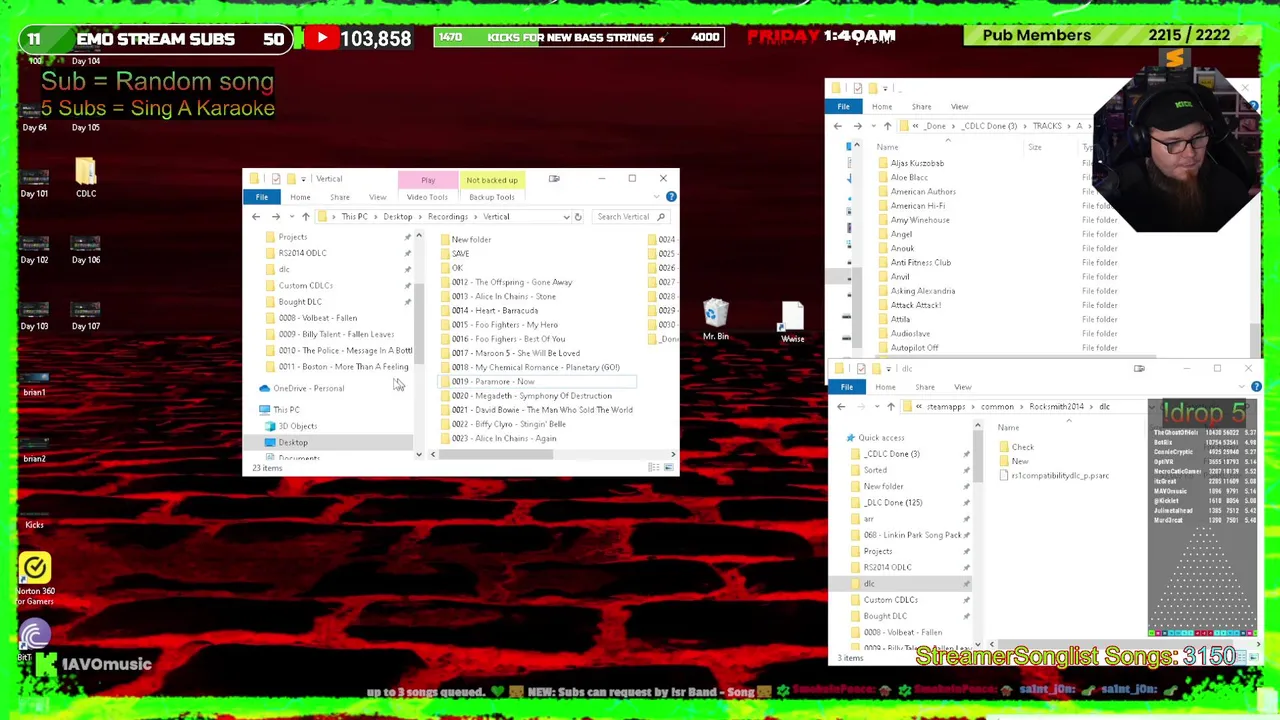The width and height of the screenshot is (1280, 720).
Task: Open the CDLC folder on the desktop
Action: (86, 178)
